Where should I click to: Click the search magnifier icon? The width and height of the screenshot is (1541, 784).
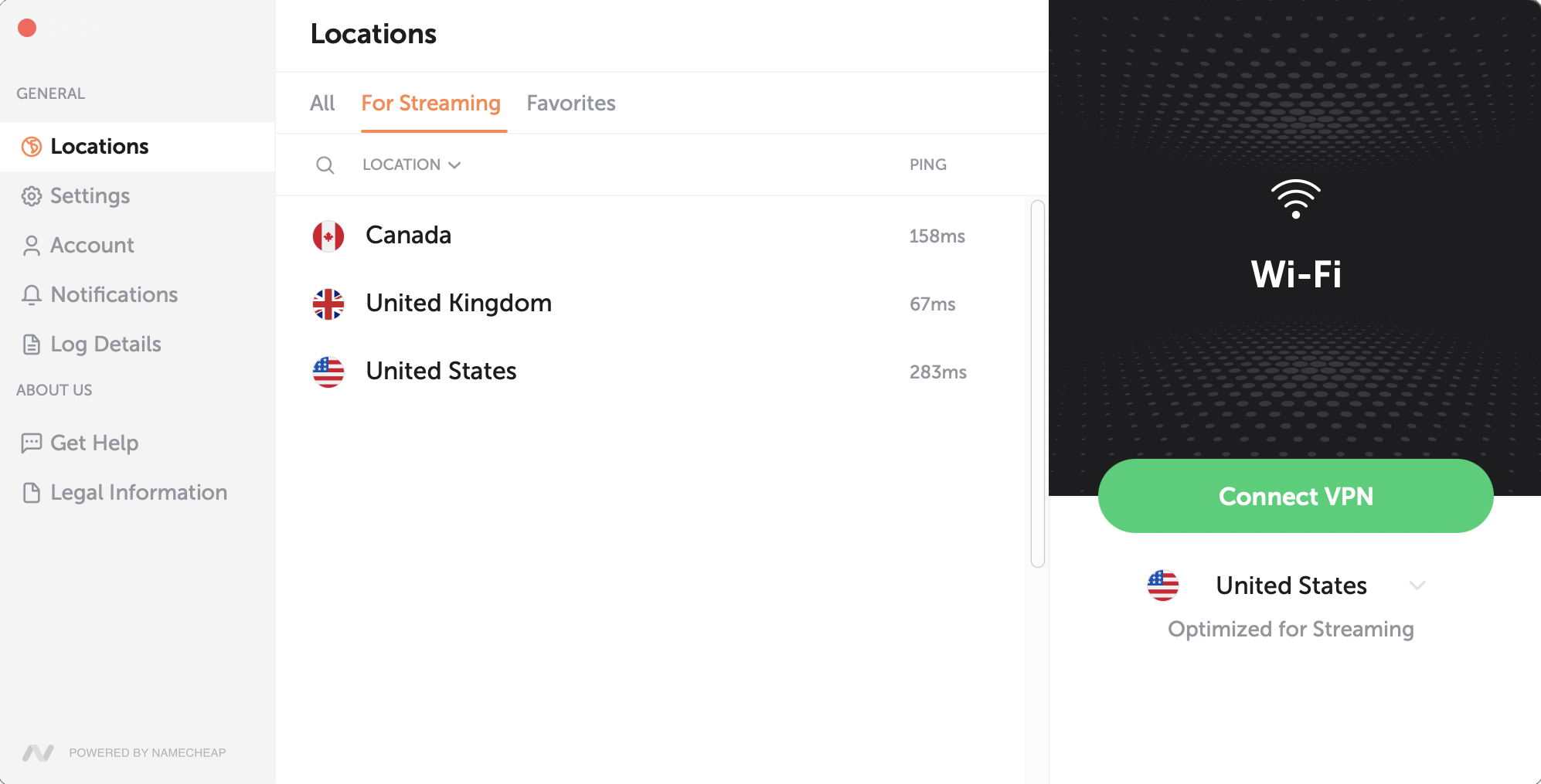325,165
